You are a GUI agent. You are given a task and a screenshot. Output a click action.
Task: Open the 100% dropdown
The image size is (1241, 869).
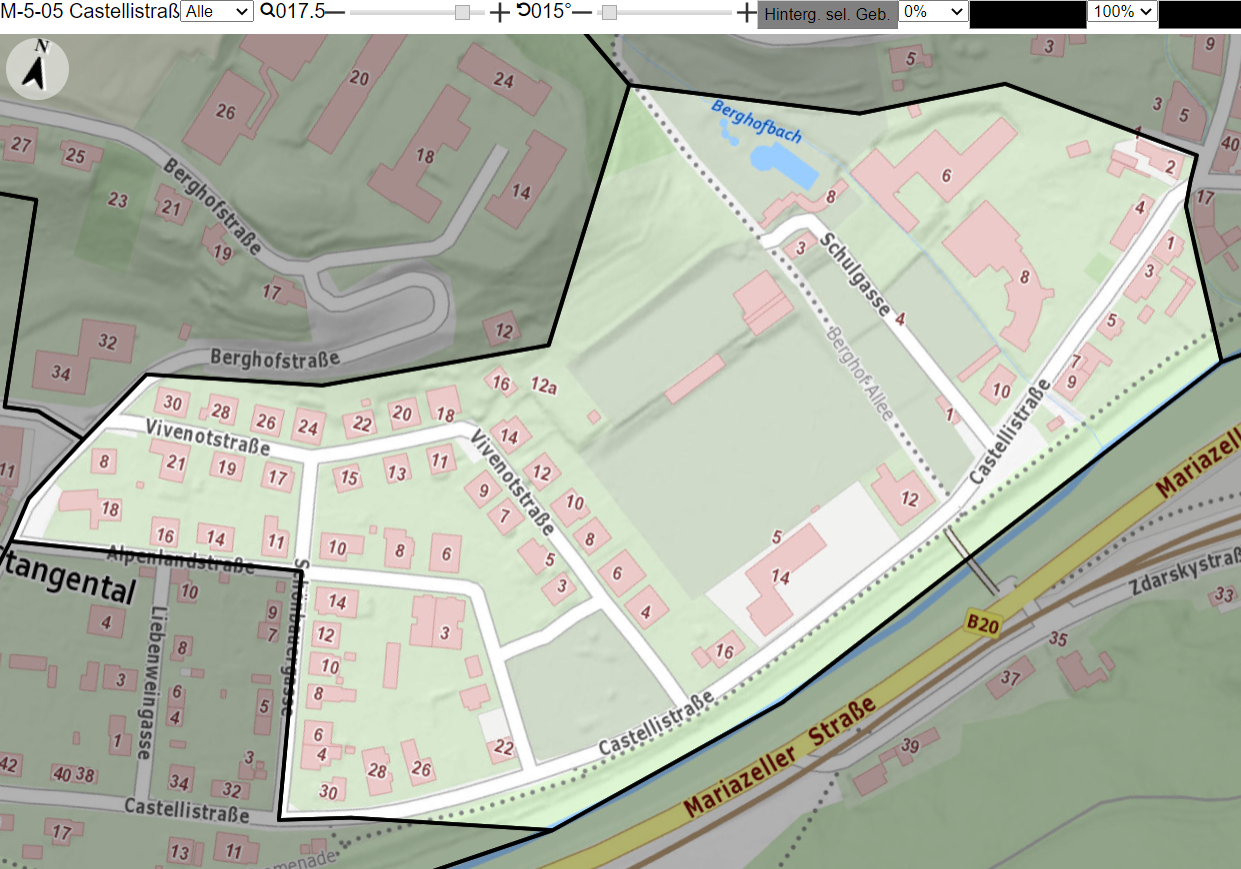(x=1122, y=11)
